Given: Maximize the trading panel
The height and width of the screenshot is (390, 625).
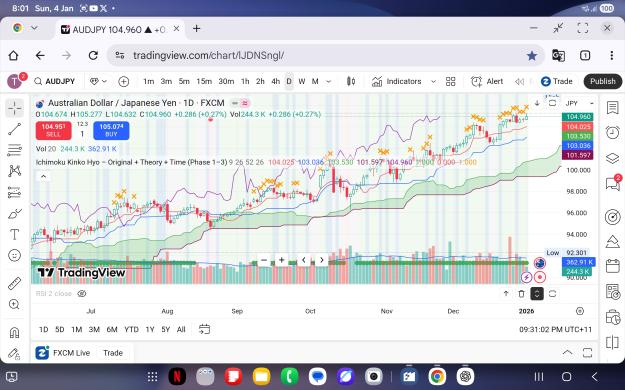Looking at the screenshot, I should click(587, 353).
